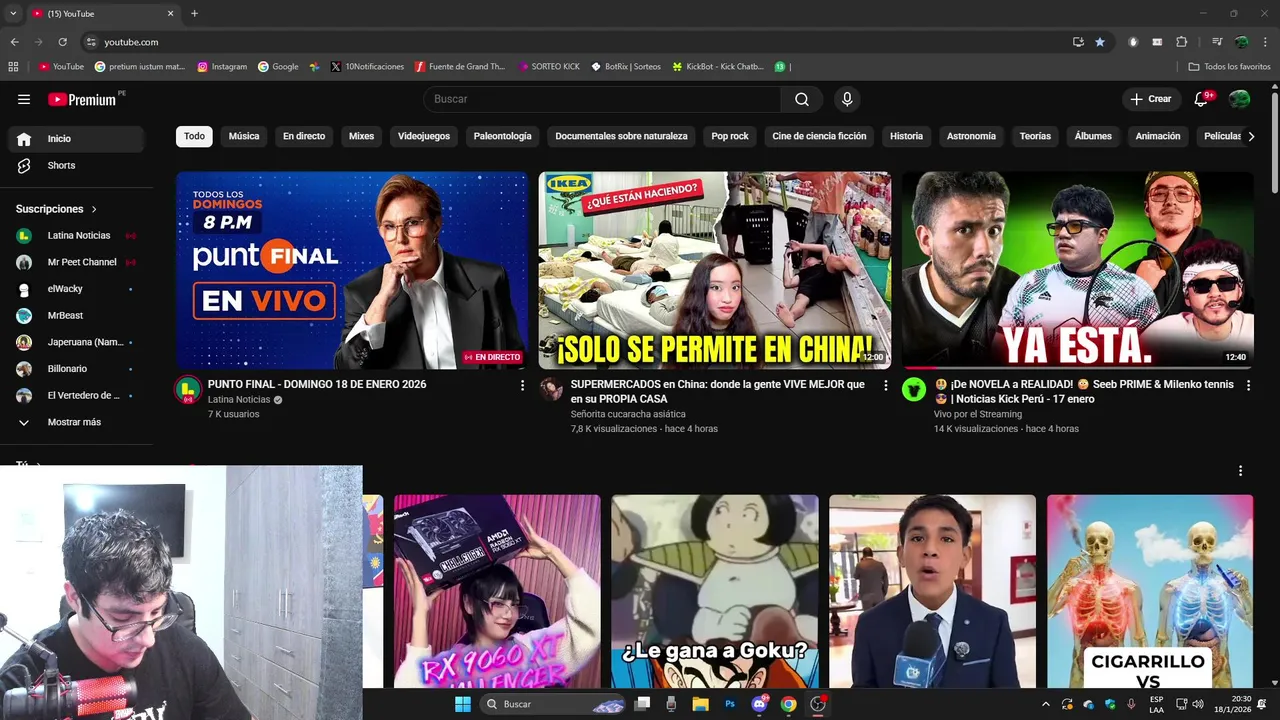Switch to Chrome on the taskbar
This screenshot has height=720, width=1280.
[788, 704]
